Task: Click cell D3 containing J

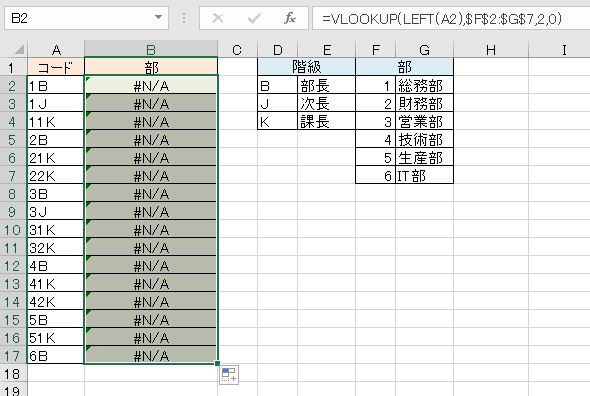Action: (x=278, y=104)
